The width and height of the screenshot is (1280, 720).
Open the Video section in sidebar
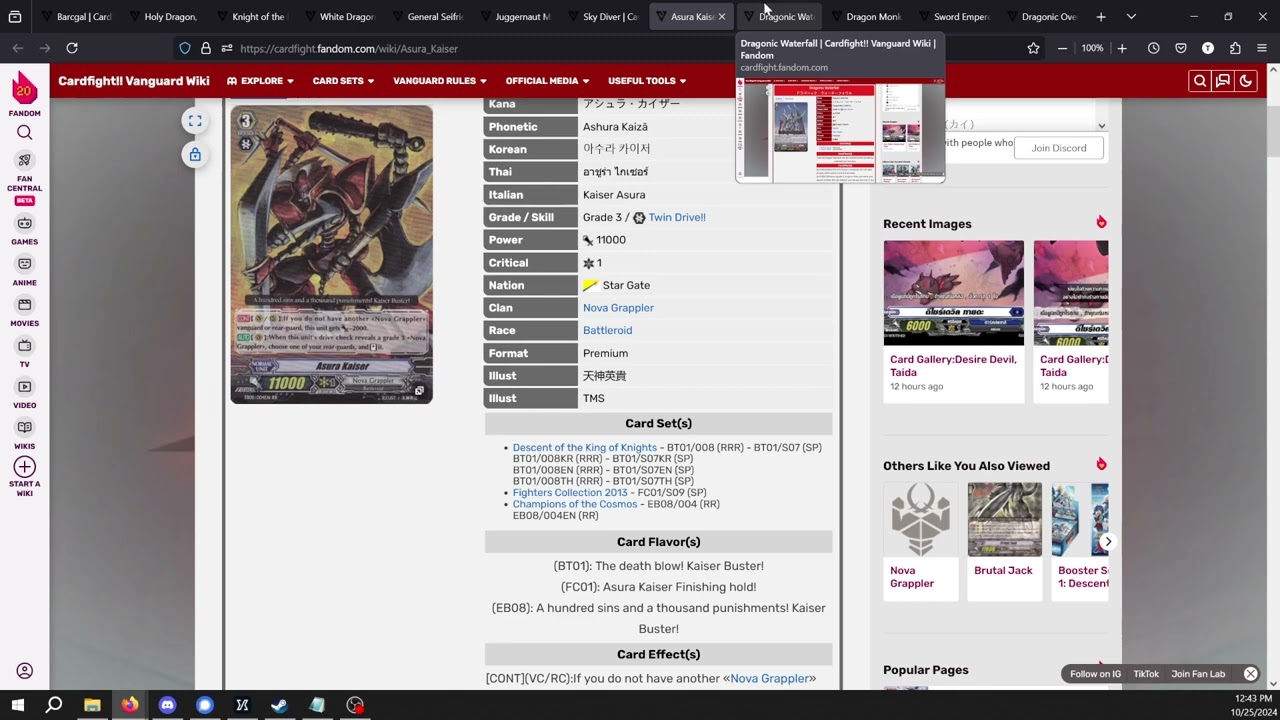[x=24, y=394]
